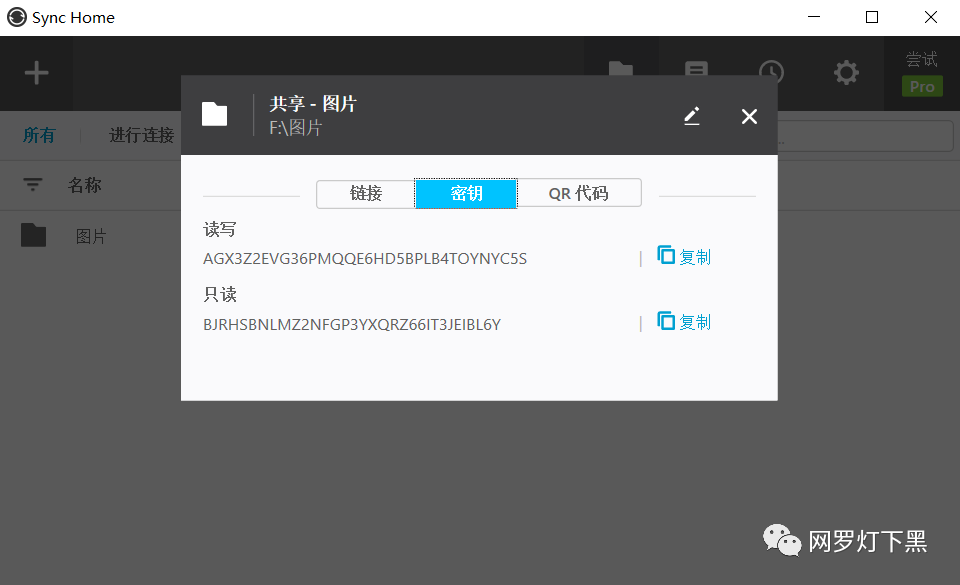Select the 进行连接 filter tab
Viewport: 960px width, 585px height.
(x=141, y=135)
